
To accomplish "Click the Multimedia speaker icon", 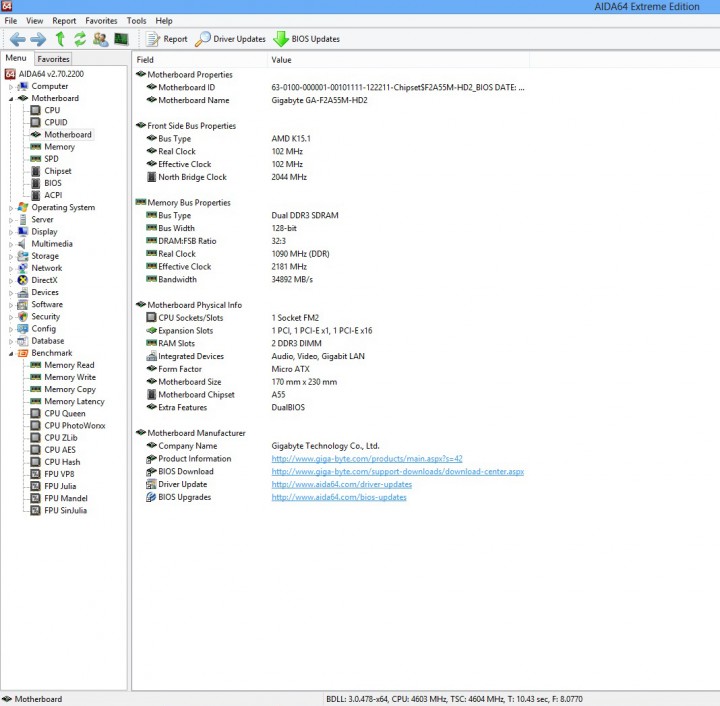I will (22, 244).
